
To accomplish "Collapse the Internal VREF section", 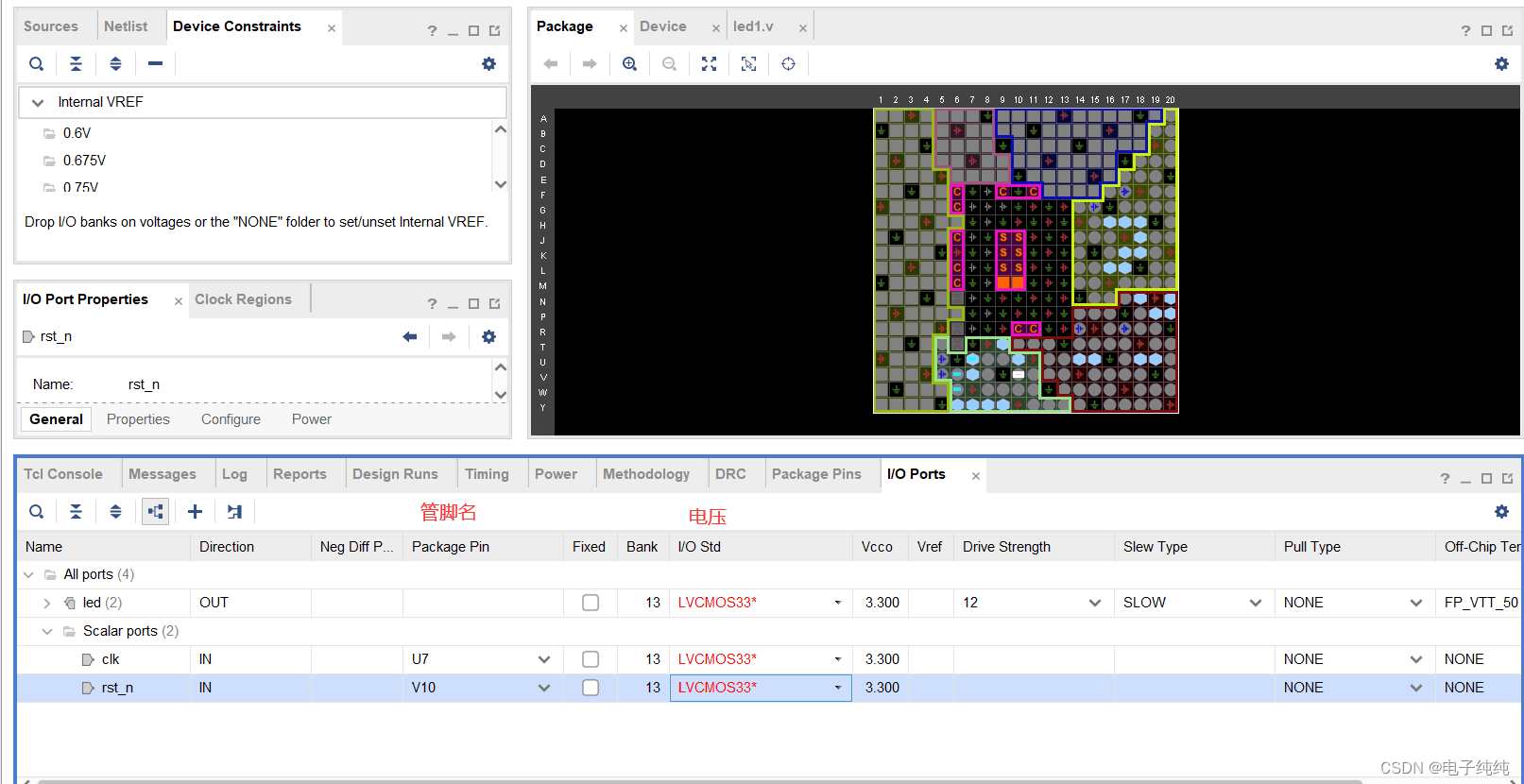I will click(x=38, y=102).
